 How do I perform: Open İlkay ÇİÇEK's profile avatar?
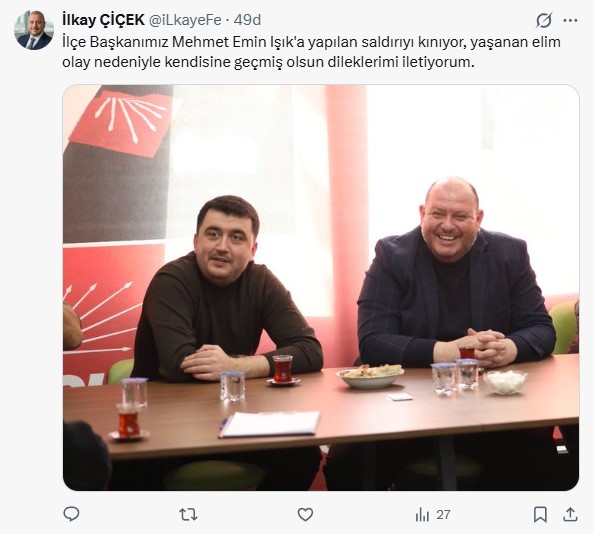pos(34,30)
